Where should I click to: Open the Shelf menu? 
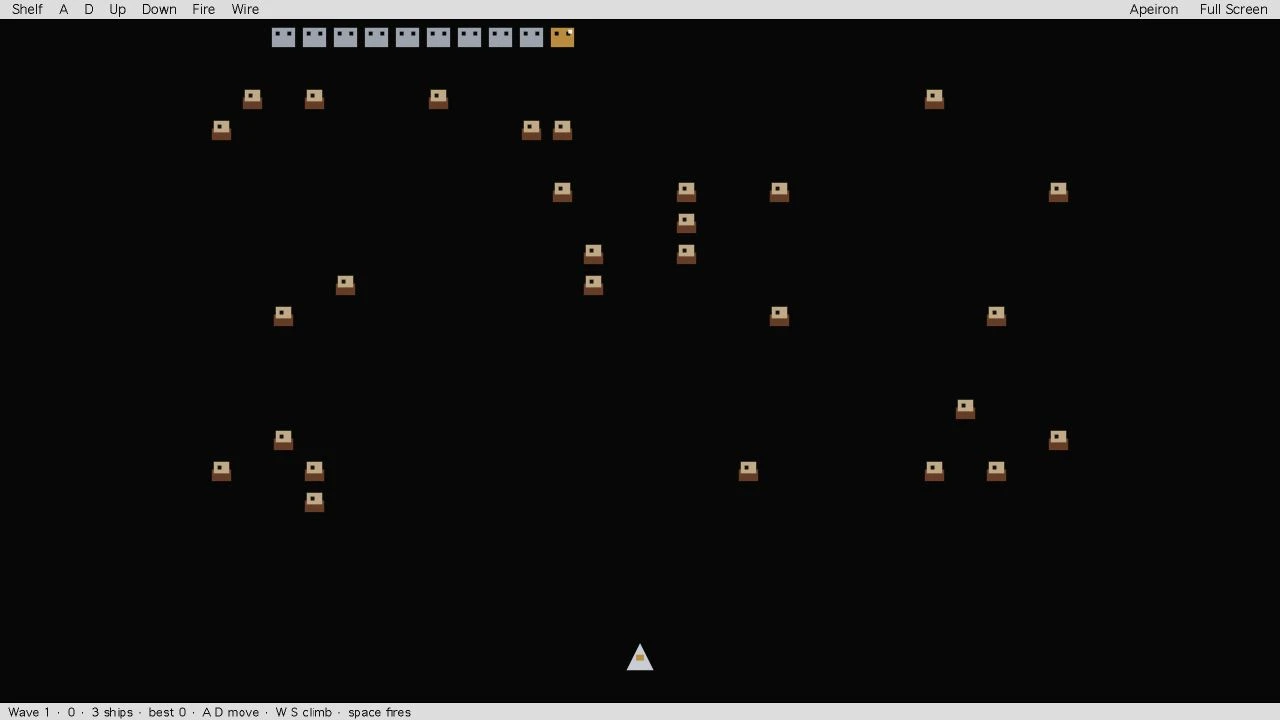tap(27, 9)
